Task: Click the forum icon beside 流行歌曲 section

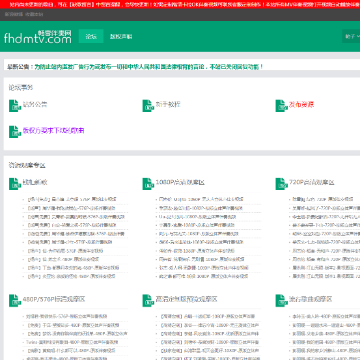Action: coord(281,300)
